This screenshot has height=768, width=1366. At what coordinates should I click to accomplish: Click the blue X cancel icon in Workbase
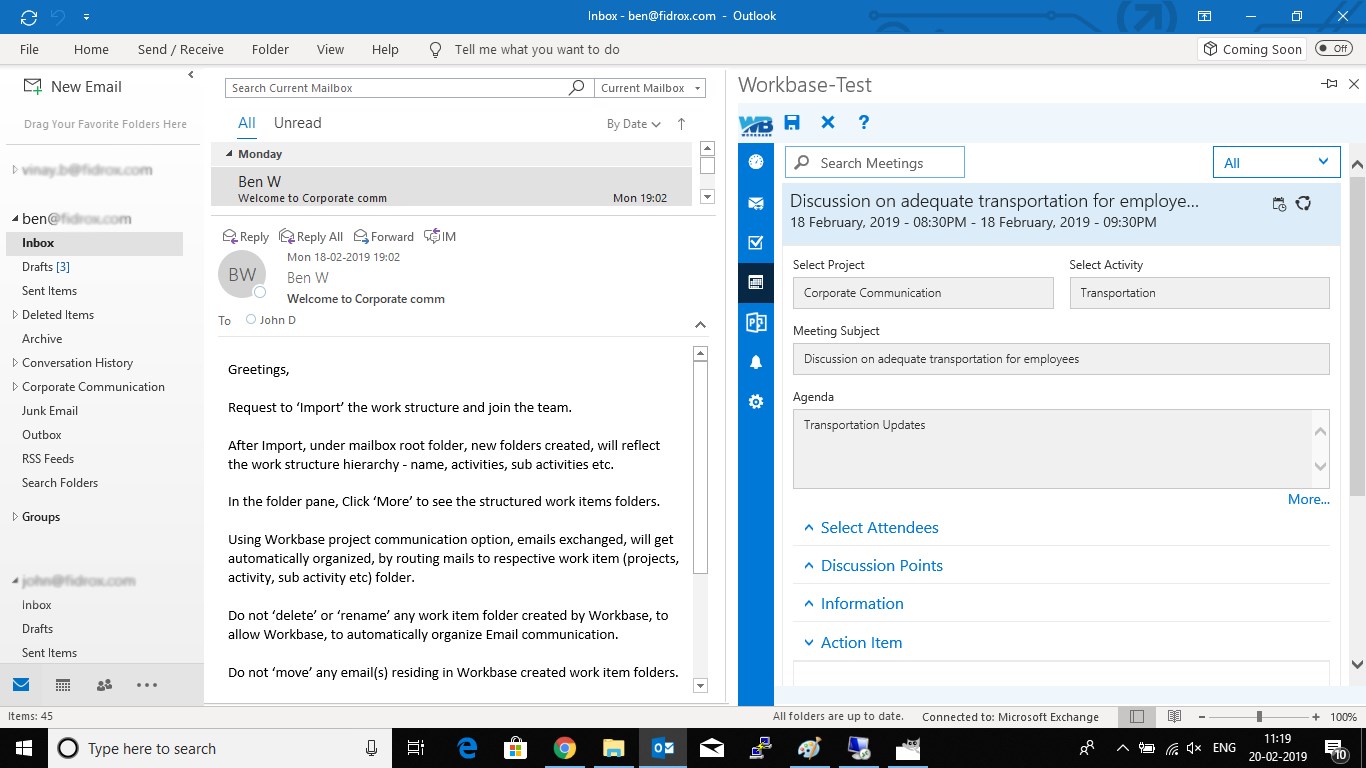click(828, 122)
